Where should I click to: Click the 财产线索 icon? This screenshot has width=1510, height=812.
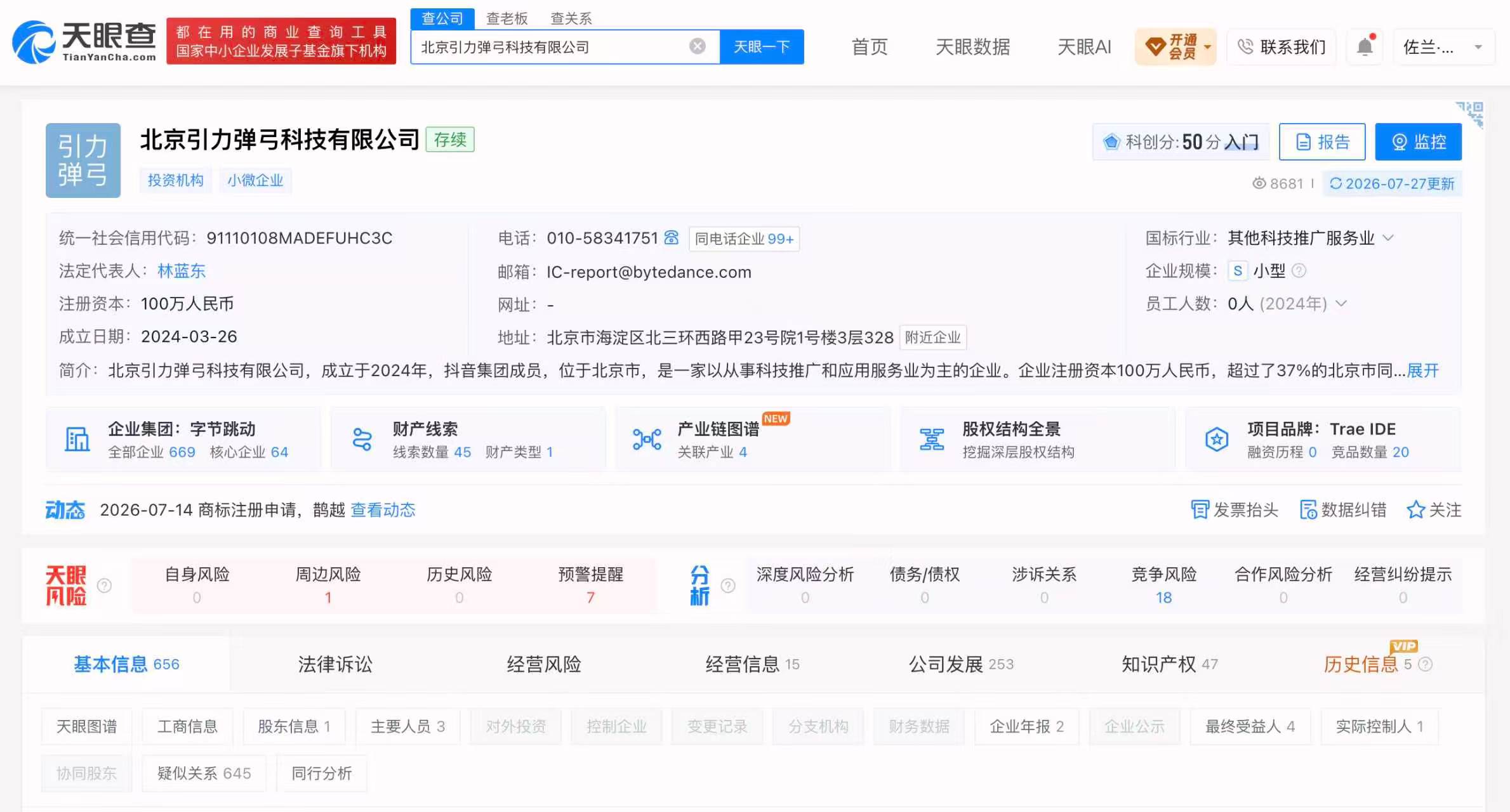tap(362, 439)
